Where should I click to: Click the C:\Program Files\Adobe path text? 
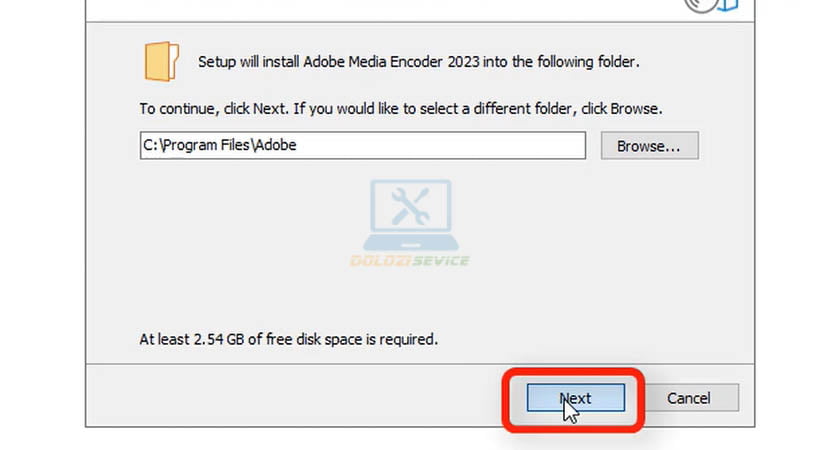[x=219, y=145]
